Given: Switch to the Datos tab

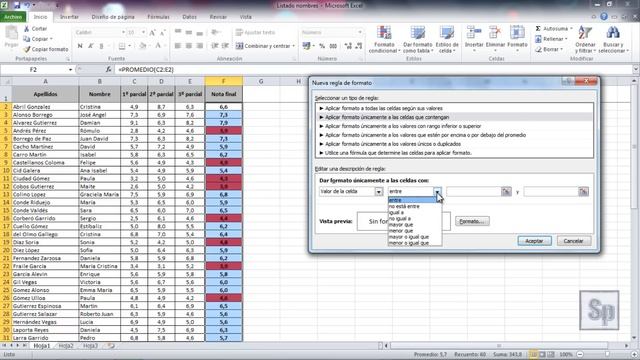Looking at the screenshot, I should click(189, 17).
